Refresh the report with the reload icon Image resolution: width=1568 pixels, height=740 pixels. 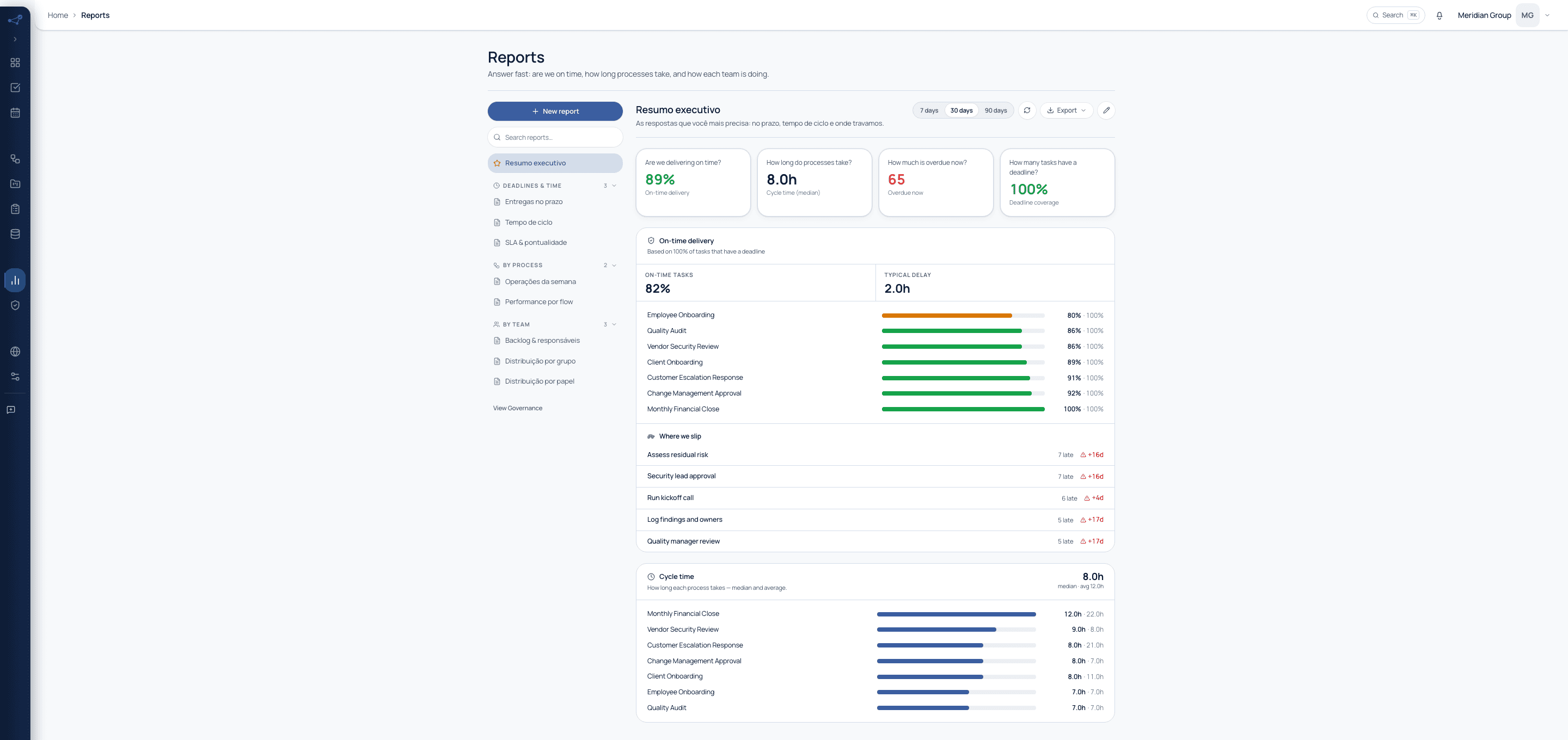(1026, 111)
